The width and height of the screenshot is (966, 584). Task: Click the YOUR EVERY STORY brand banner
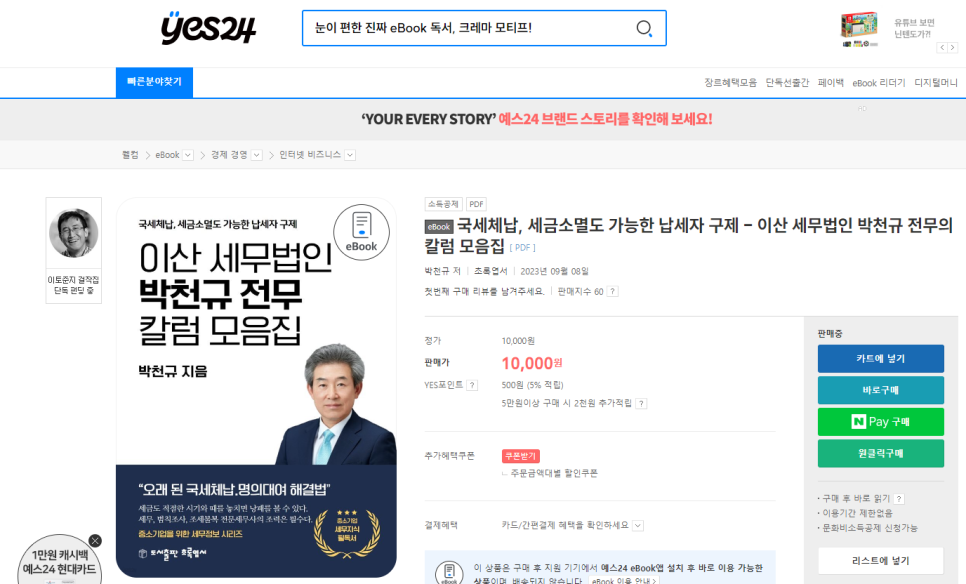point(537,119)
